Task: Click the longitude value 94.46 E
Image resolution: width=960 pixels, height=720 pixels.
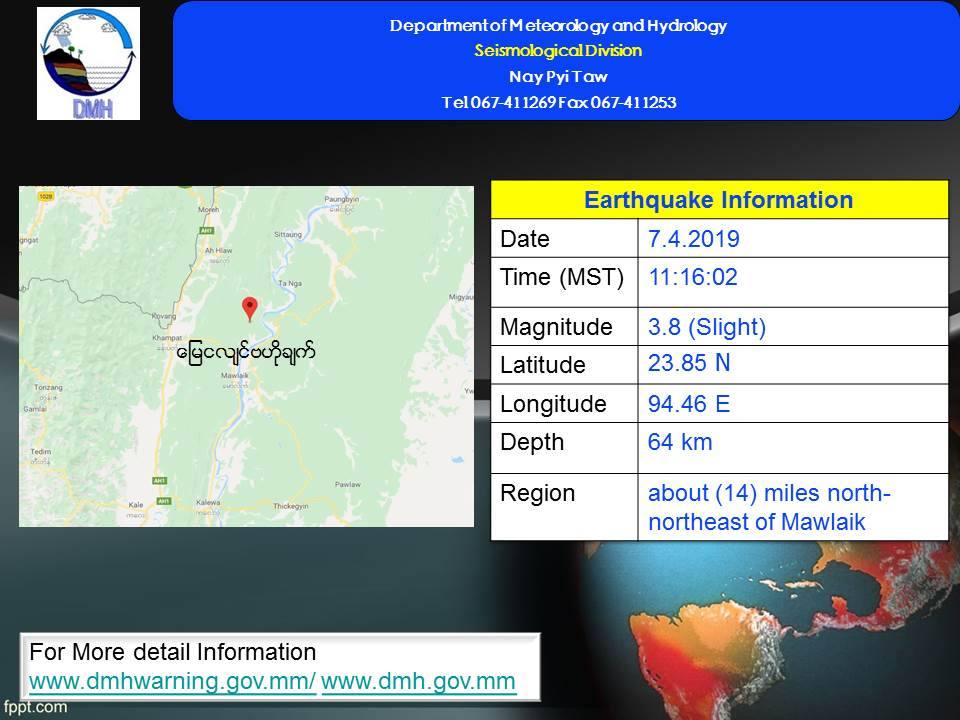Action: click(x=689, y=404)
